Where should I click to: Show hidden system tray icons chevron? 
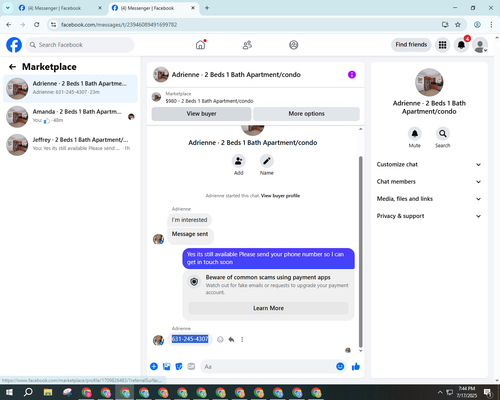coord(440,392)
